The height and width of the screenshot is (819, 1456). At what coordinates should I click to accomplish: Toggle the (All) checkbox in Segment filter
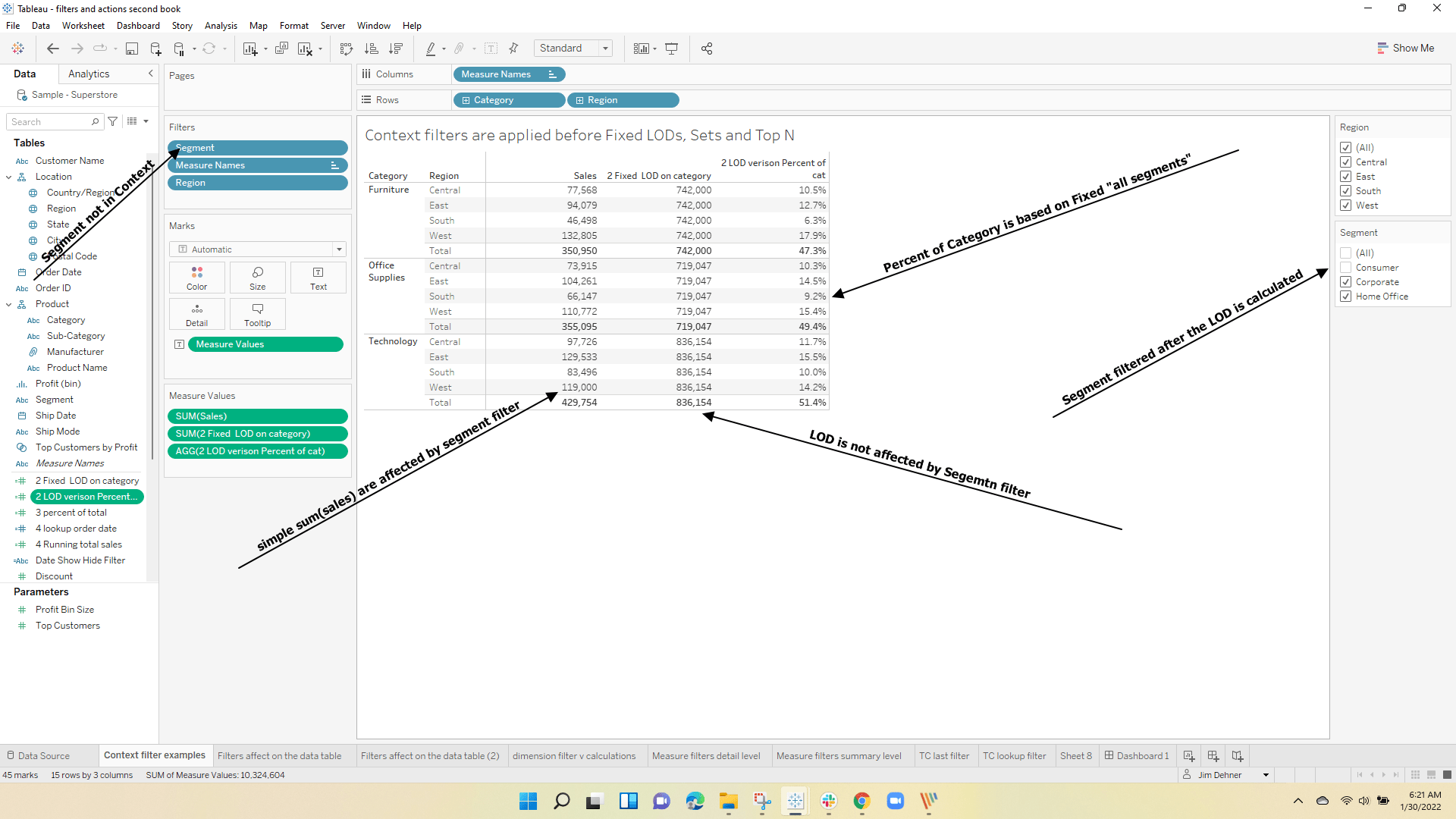[1347, 253]
